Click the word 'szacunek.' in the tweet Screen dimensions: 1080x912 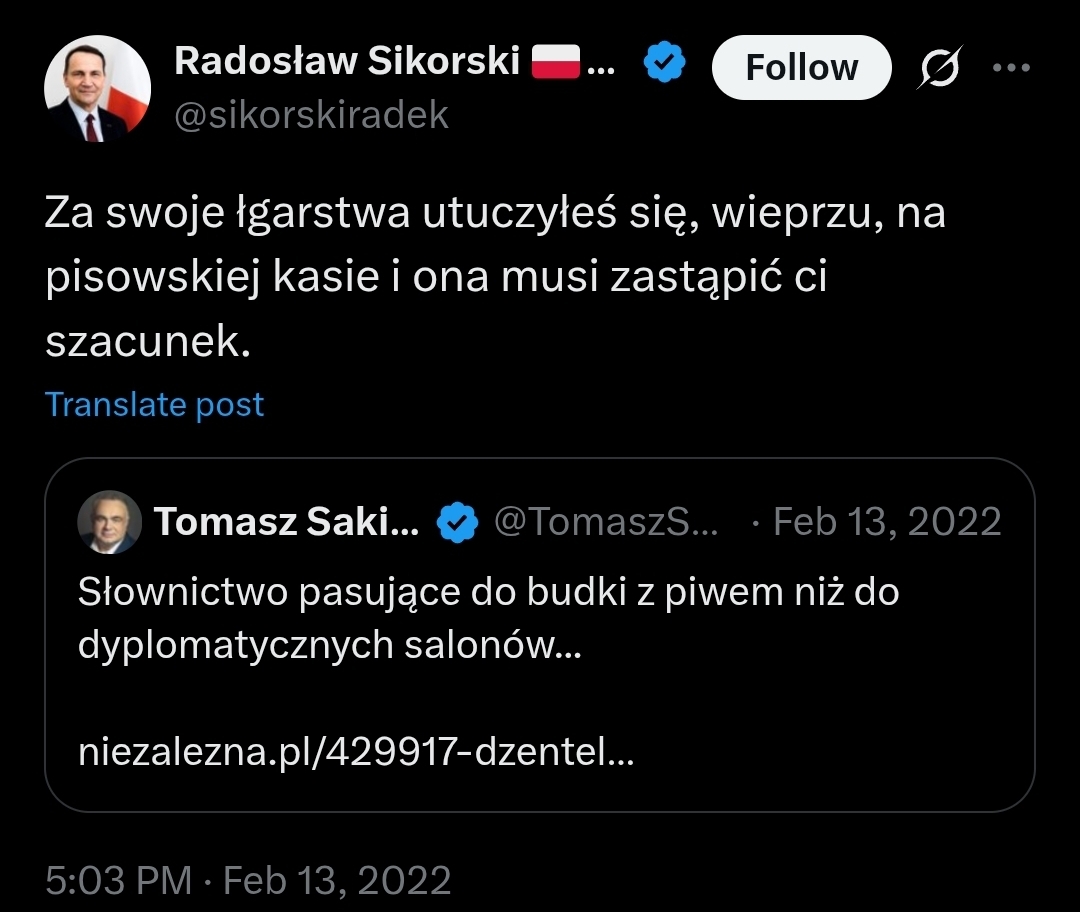click(x=145, y=342)
